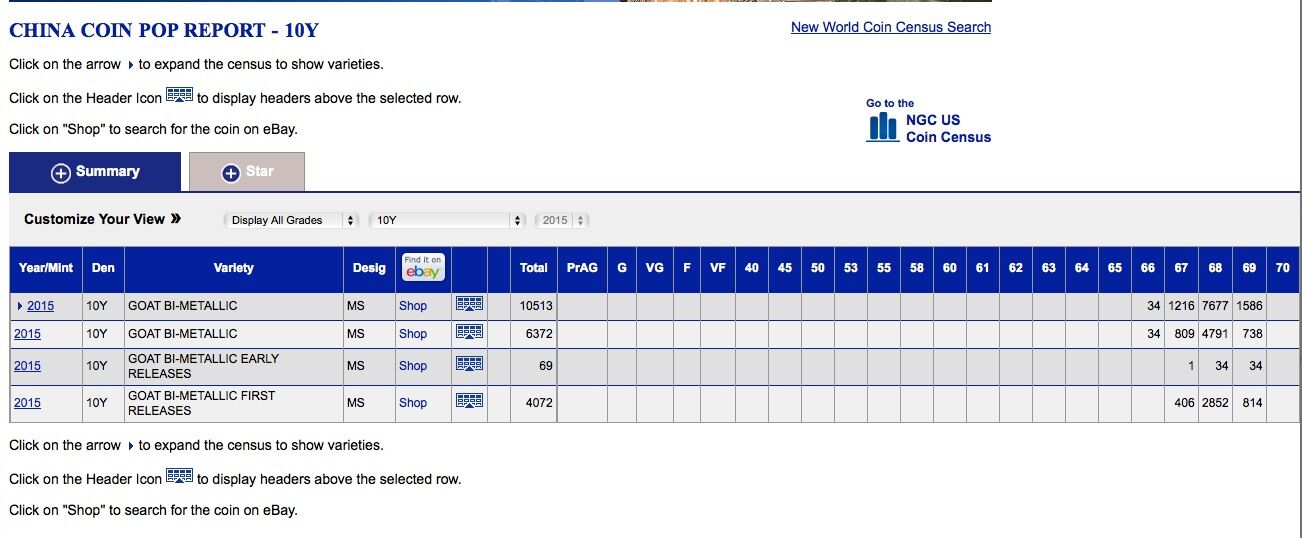Select the Summary tab
1302x538 pixels.
click(x=106, y=172)
